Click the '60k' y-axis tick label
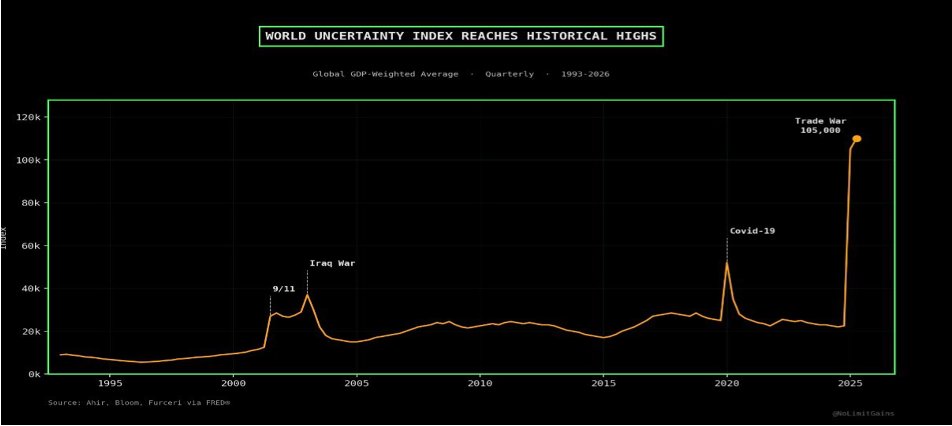The height and width of the screenshot is (426, 952). point(30,246)
